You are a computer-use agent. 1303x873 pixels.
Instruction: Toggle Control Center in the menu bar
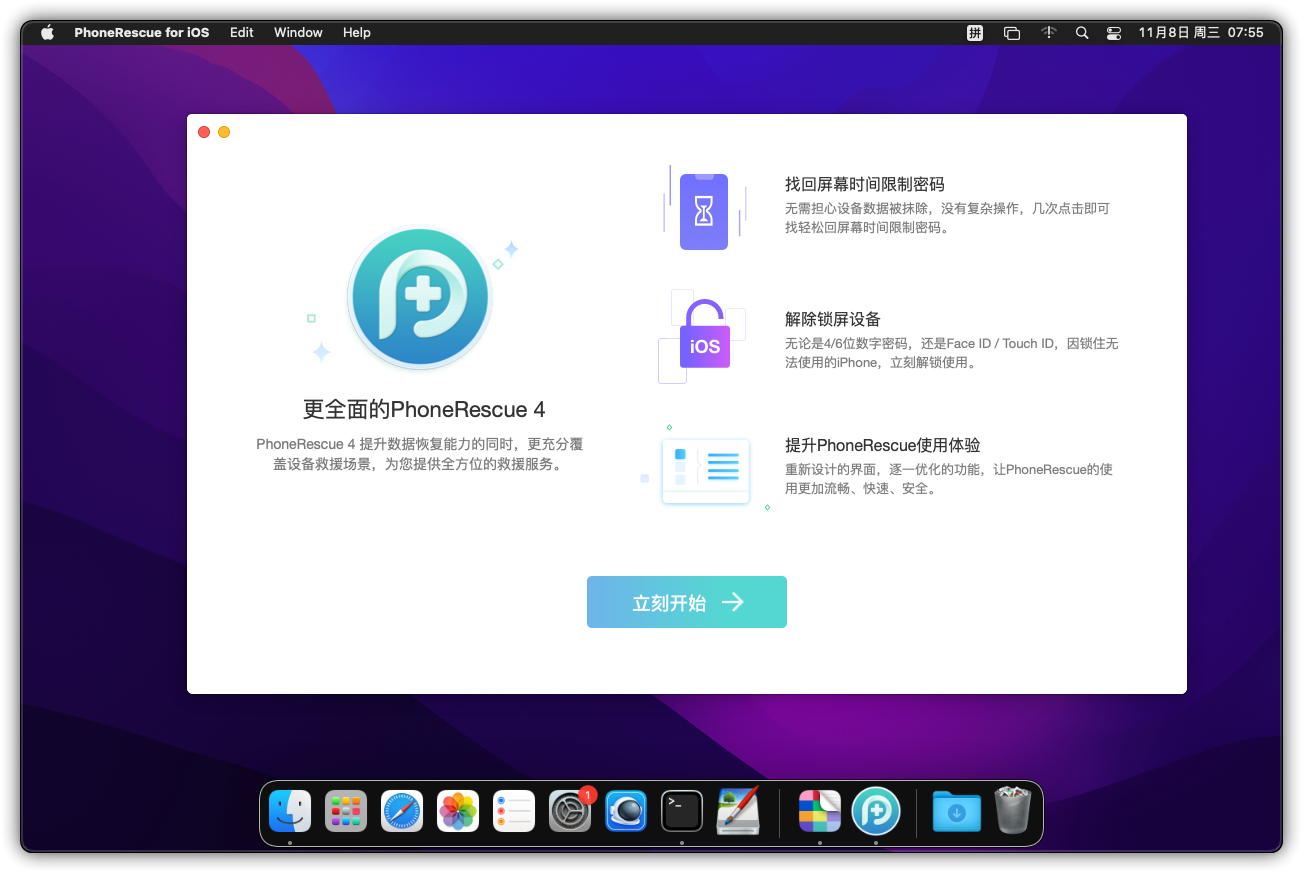pos(1113,32)
